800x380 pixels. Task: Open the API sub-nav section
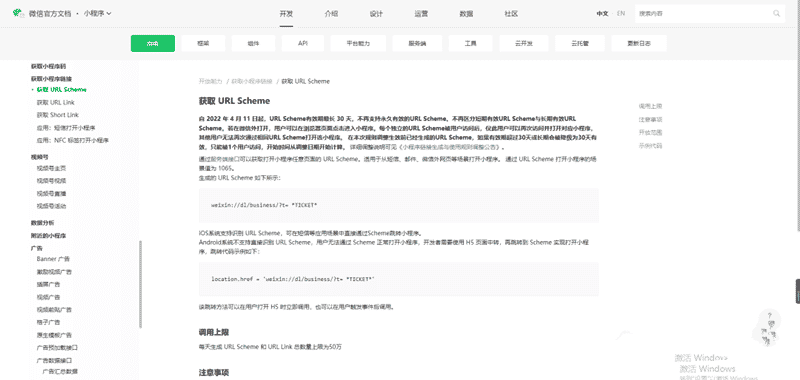click(303, 43)
